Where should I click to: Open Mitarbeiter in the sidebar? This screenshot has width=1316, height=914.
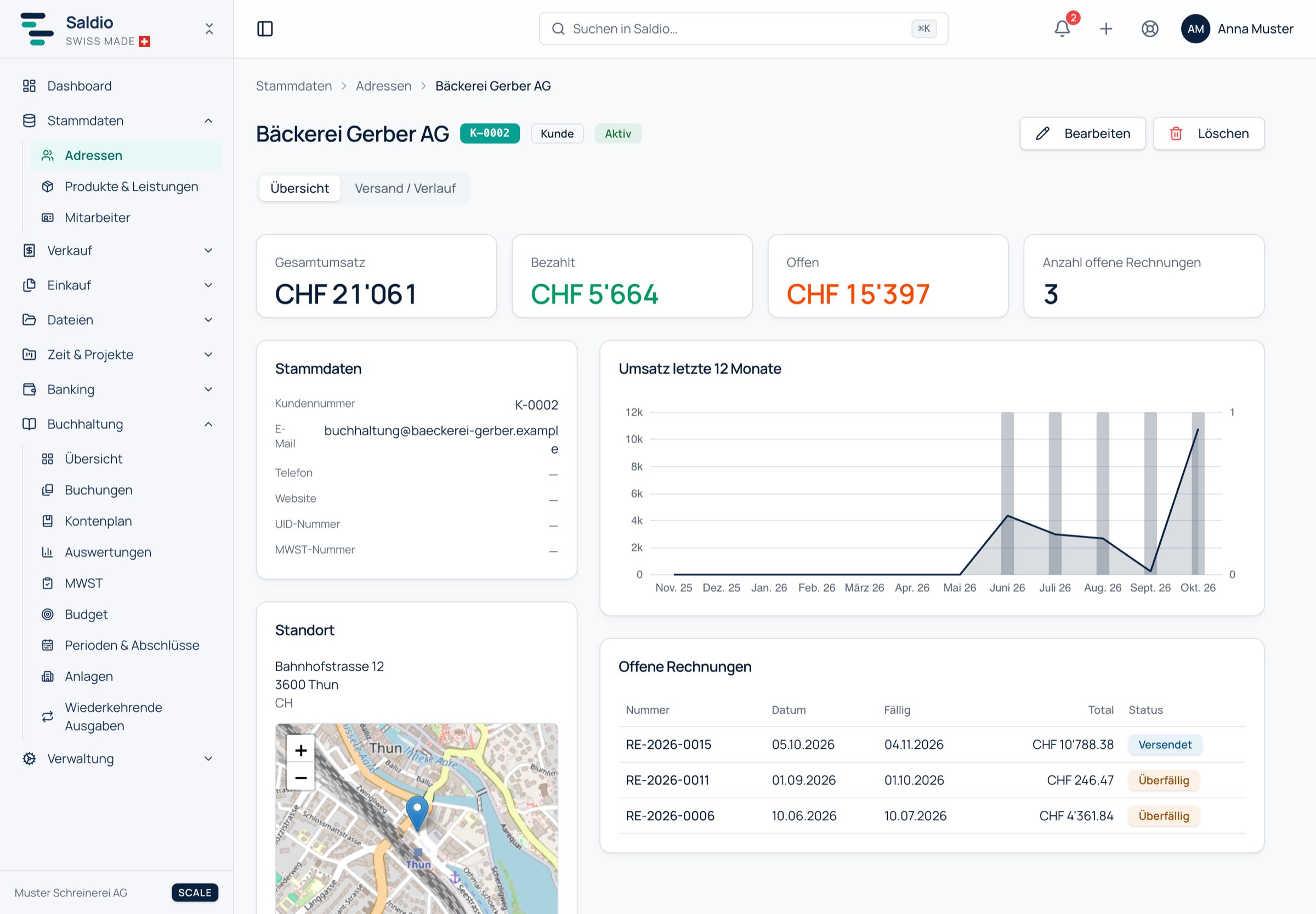[x=126, y=218]
